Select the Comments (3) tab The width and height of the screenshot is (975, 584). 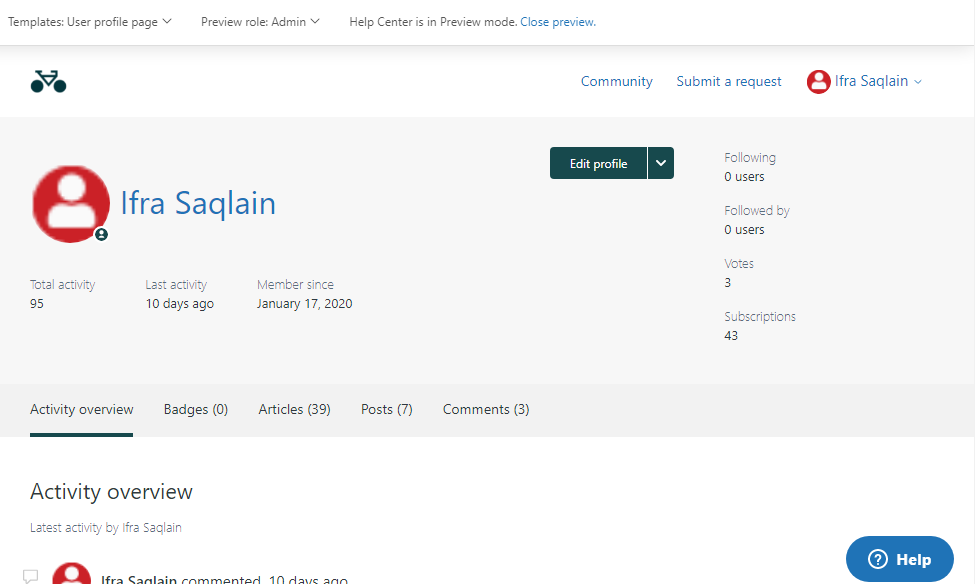tap(486, 409)
